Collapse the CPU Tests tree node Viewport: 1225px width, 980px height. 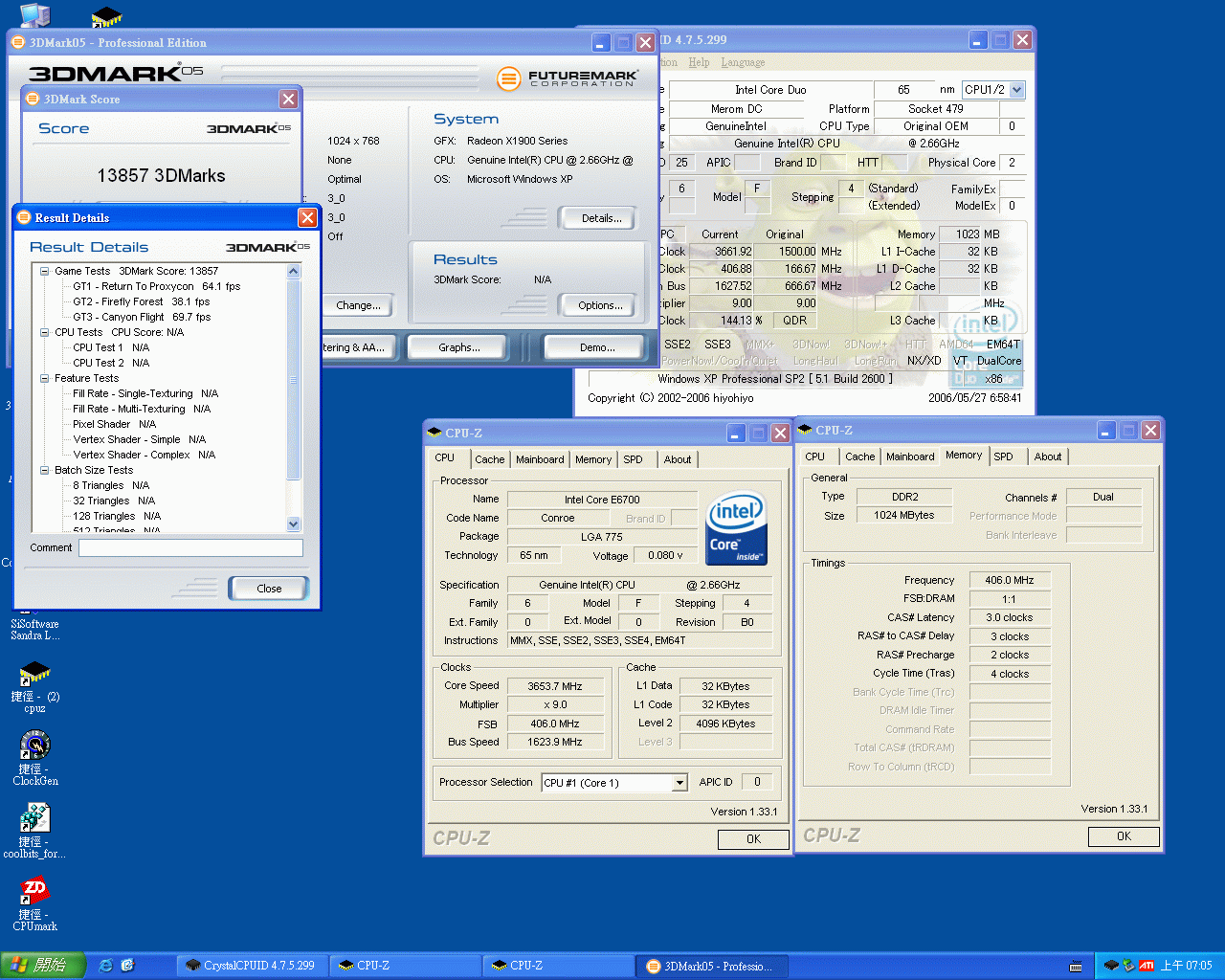click(x=45, y=332)
